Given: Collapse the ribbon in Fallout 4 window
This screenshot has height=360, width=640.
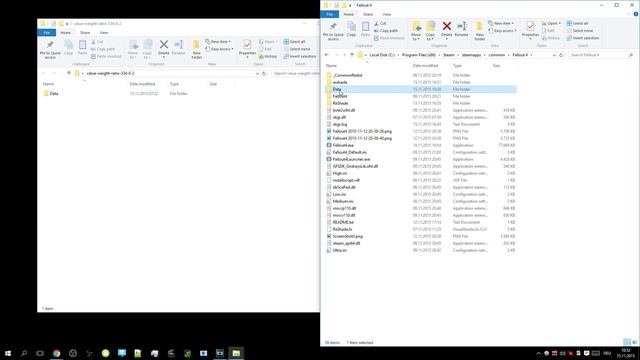Looking at the screenshot, I should tap(629, 14).
